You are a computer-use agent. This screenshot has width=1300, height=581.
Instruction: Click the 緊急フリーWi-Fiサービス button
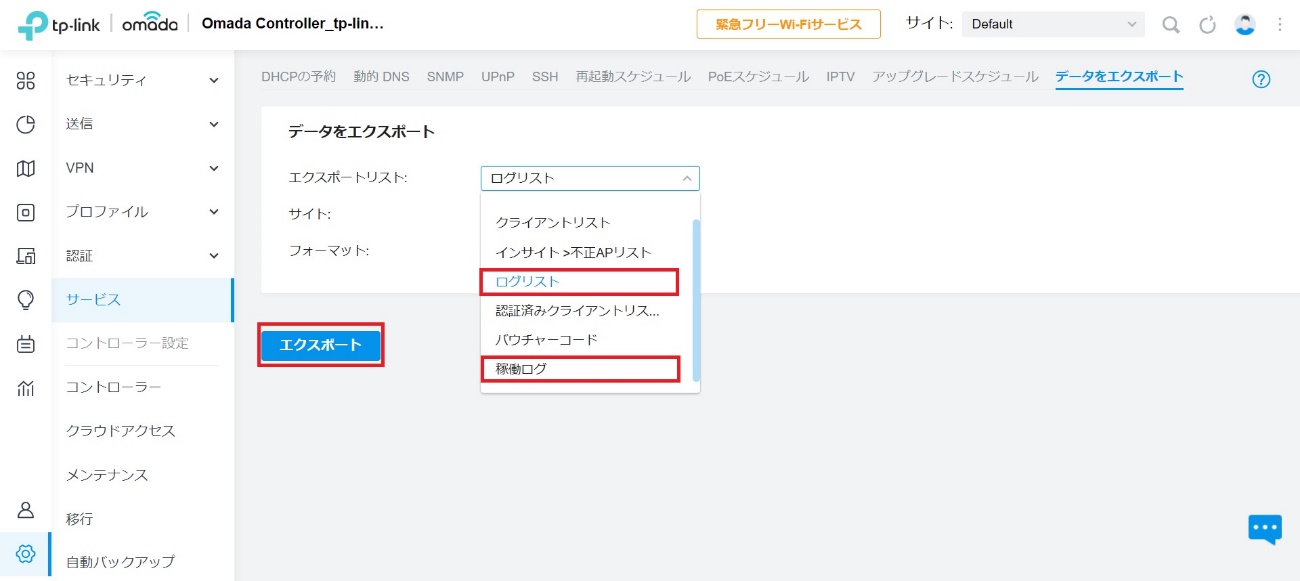point(788,24)
